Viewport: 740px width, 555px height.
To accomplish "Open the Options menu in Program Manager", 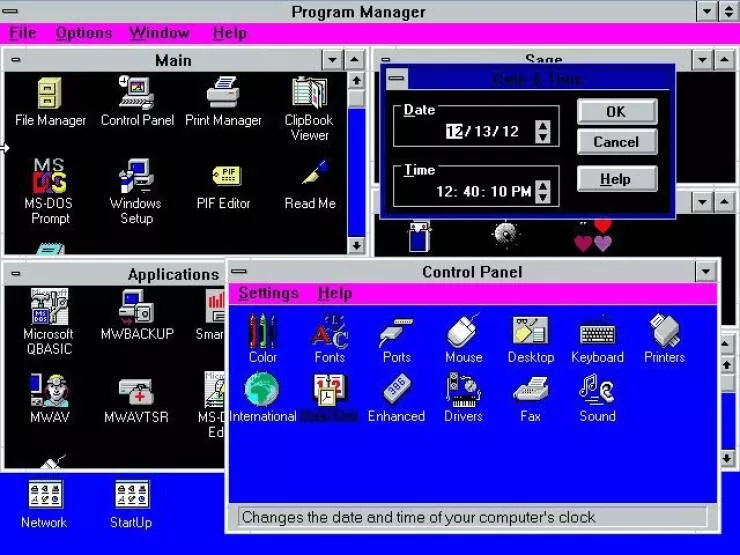I will coord(84,33).
